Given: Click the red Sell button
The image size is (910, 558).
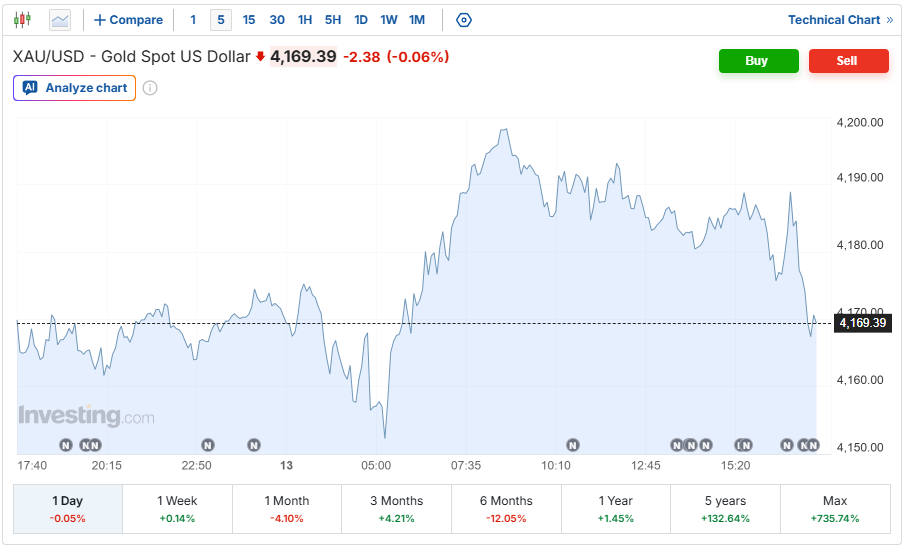Looking at the screenshot, I should tap(848, 61).
